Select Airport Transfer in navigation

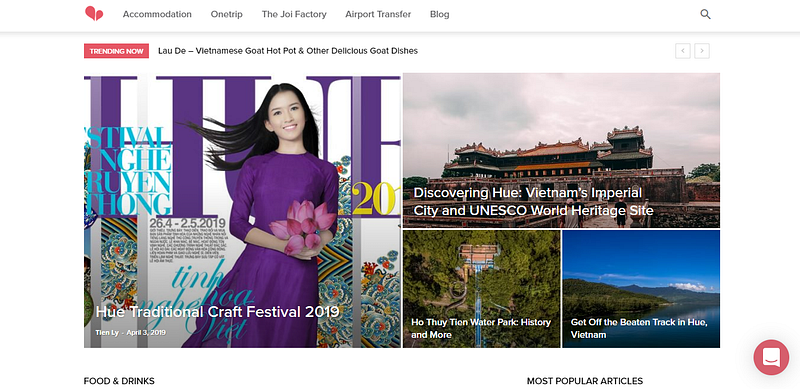click(x=378, y=14)
